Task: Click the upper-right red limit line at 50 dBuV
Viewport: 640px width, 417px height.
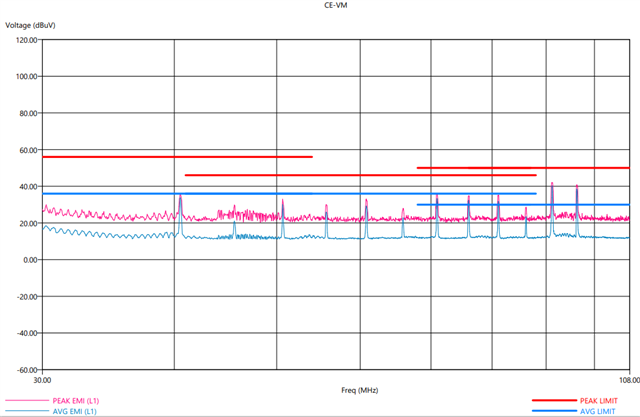Action: click(x=523, y=168)
